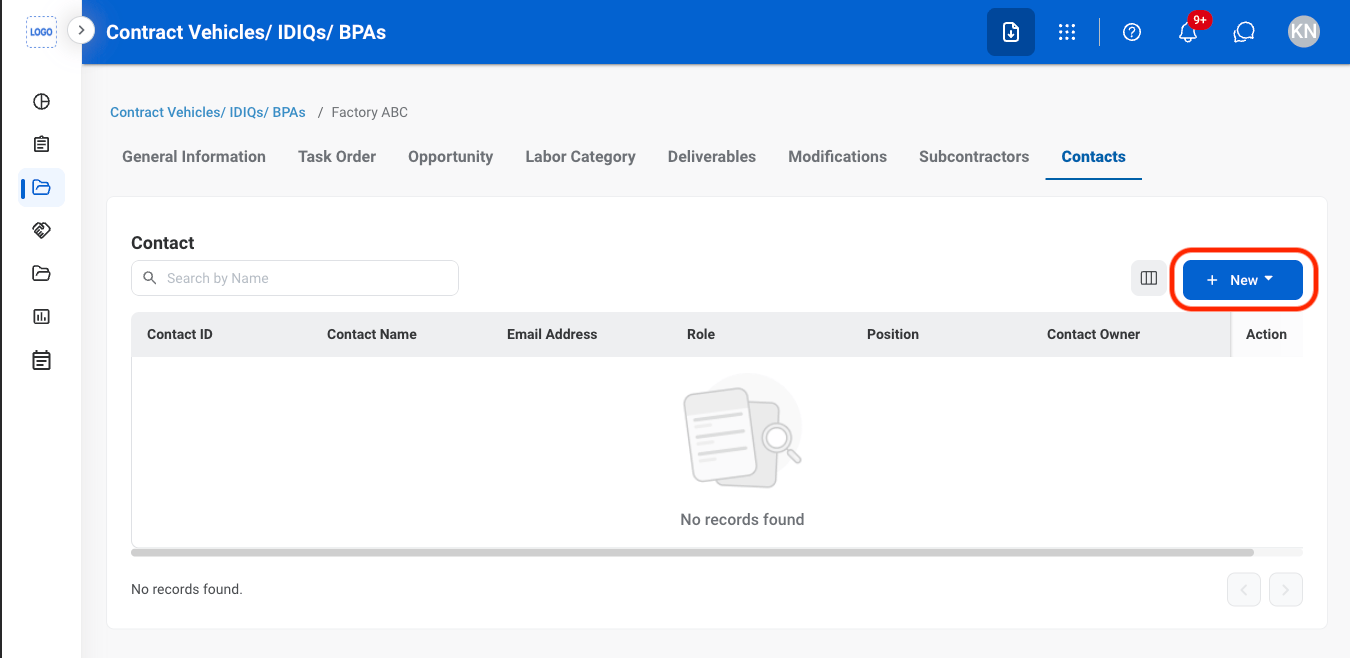Open the New dropdown button
The width and height of the screenshot is (1350, 658).
click(1243, 280)
